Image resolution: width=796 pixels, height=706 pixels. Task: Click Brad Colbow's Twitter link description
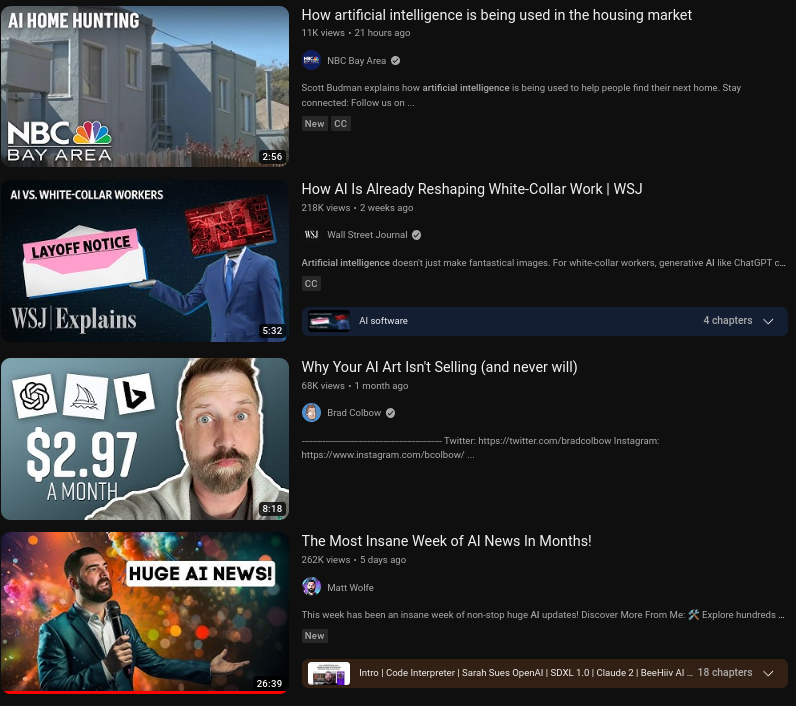(480, 448)
